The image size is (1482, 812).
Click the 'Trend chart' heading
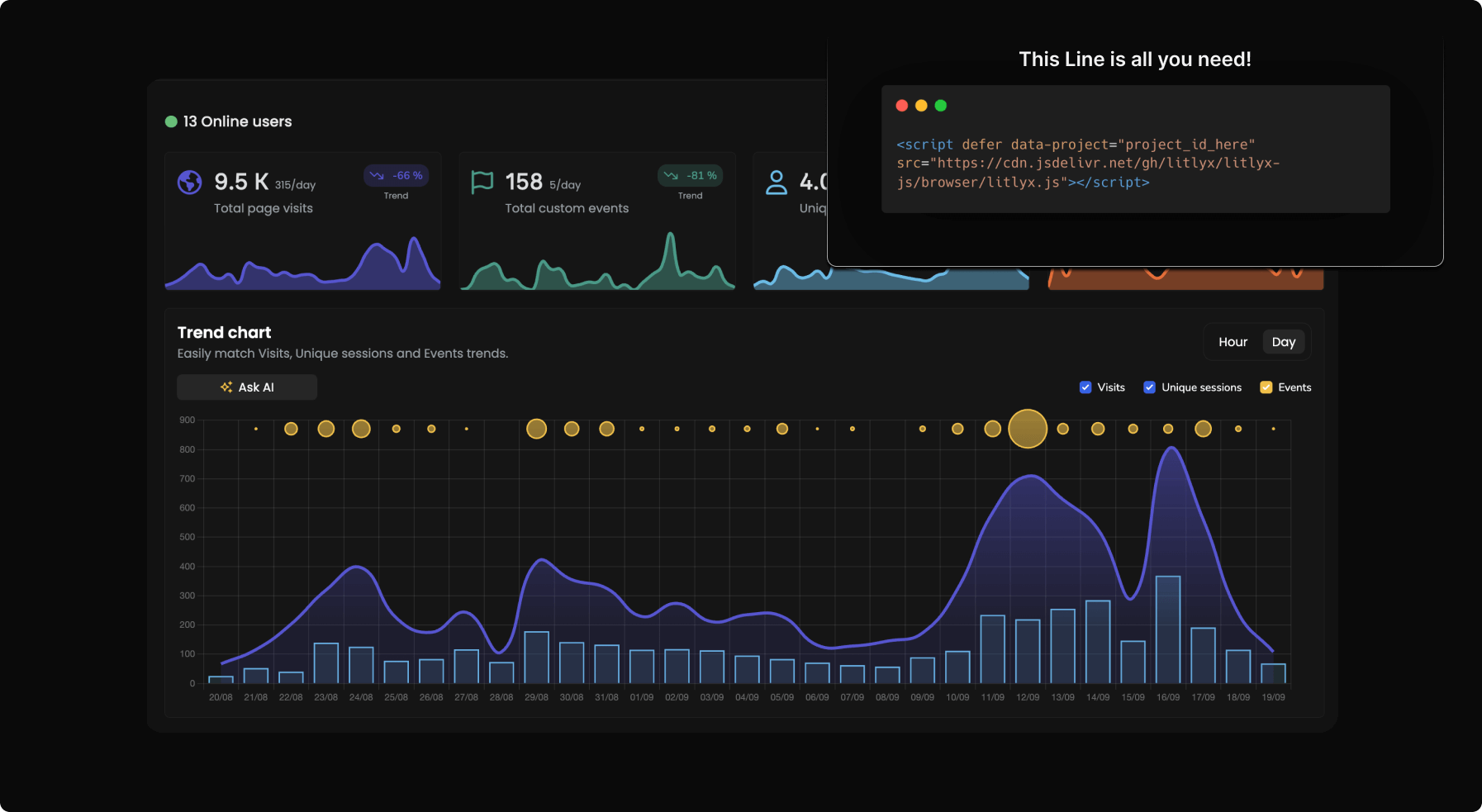(224, 332)
